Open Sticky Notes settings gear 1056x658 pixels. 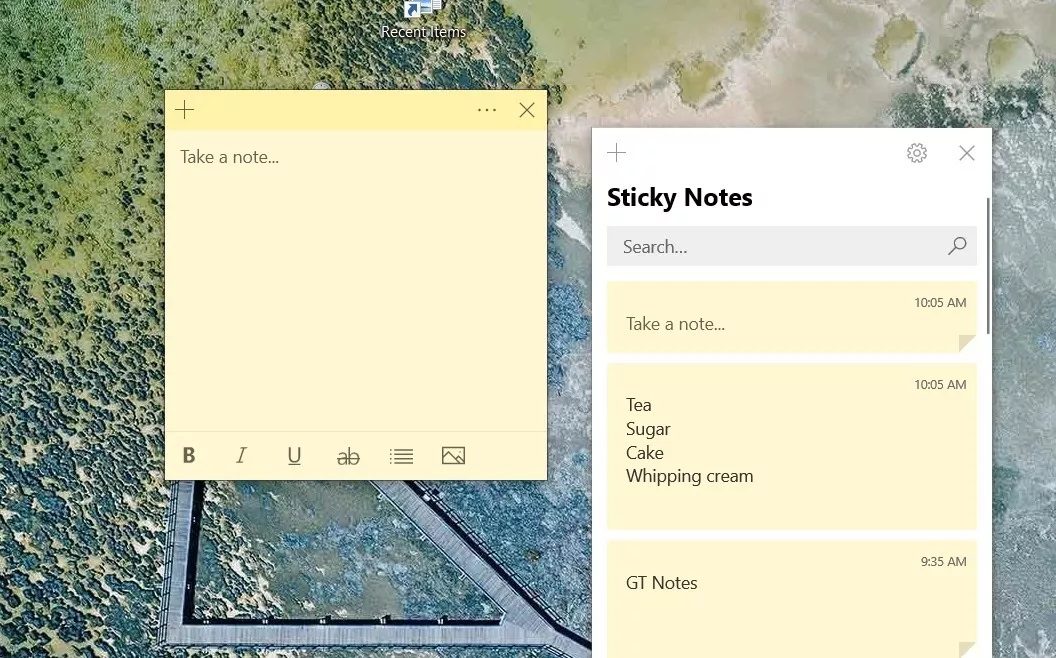tap(917, 153)
